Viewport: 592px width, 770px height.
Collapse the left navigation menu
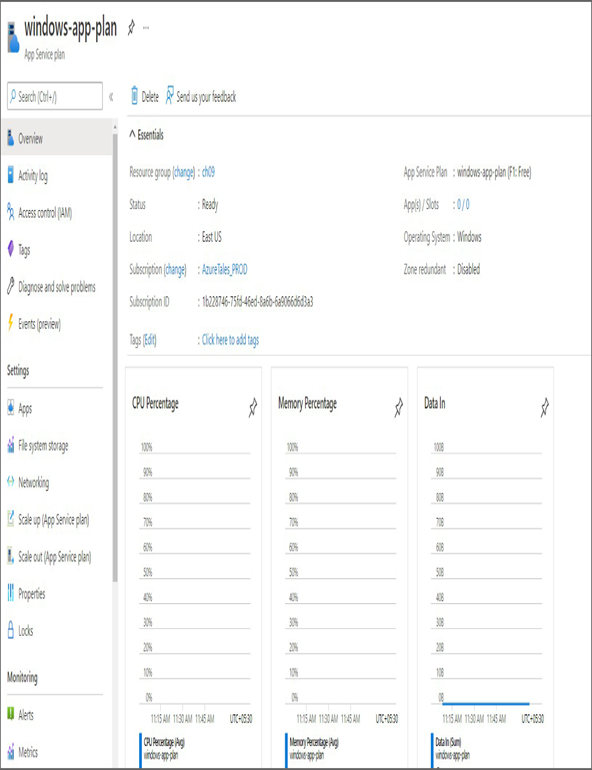(111, 97)
